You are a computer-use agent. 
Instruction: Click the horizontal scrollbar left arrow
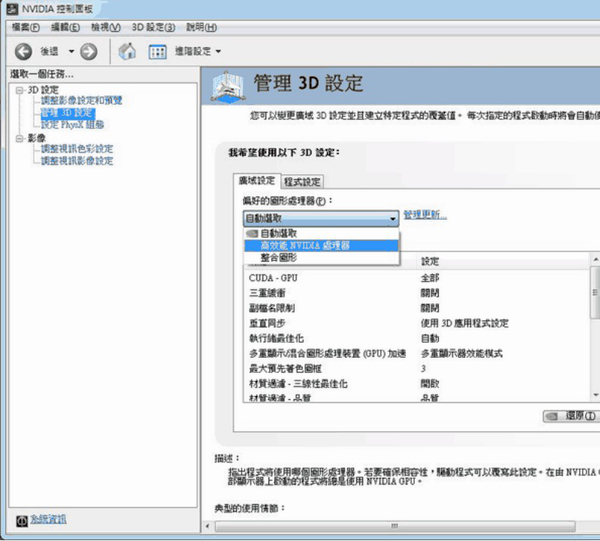[207, 526]
